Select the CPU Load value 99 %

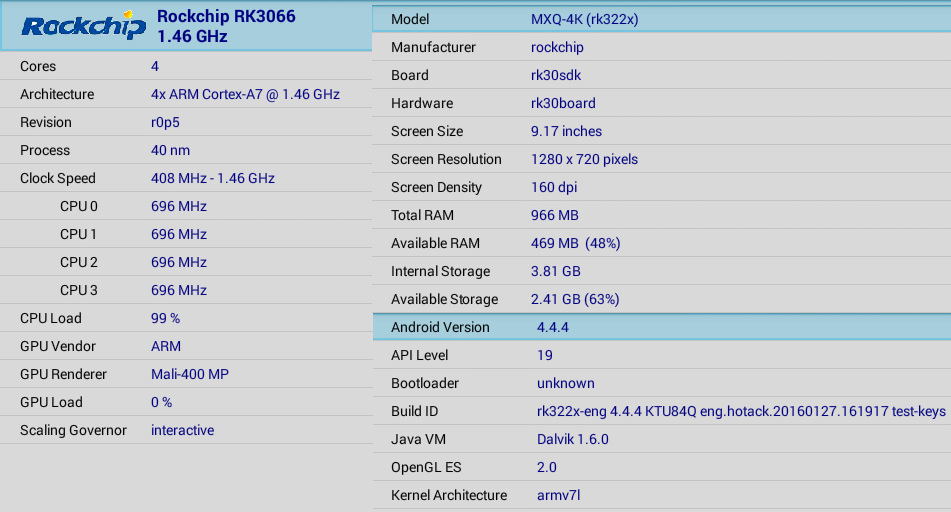[x=166, y=318]
